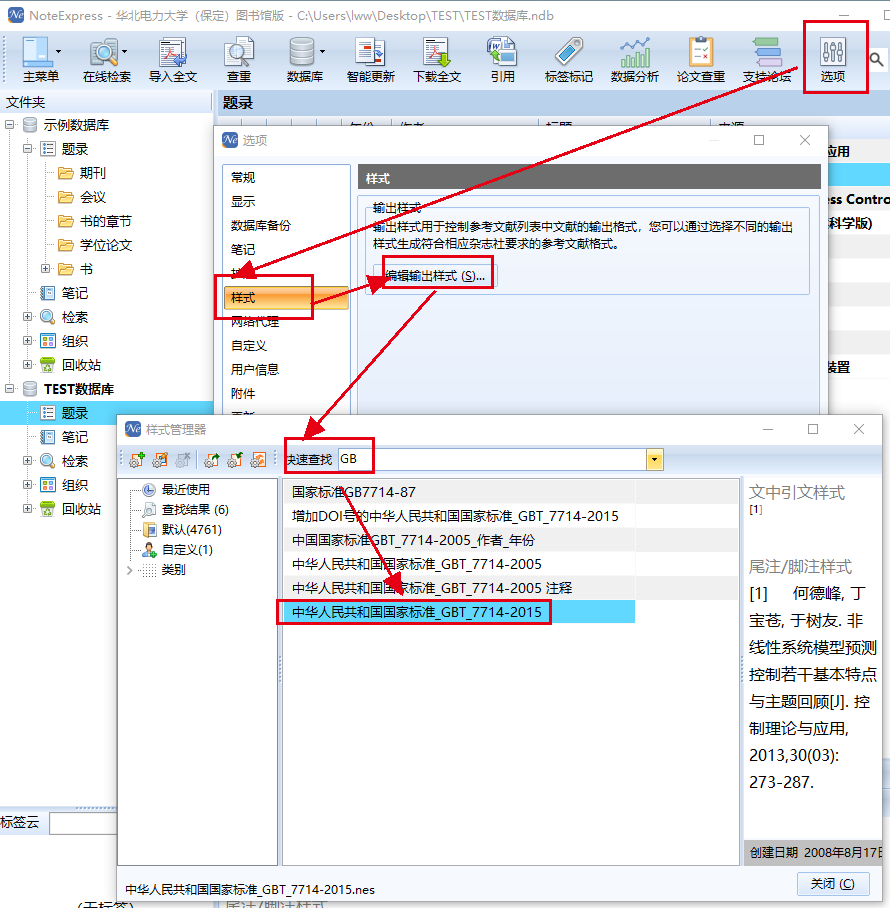Viewport: 890px width, 908px height.
Task: Select 样式 in options sidebar
Action: 287,298
